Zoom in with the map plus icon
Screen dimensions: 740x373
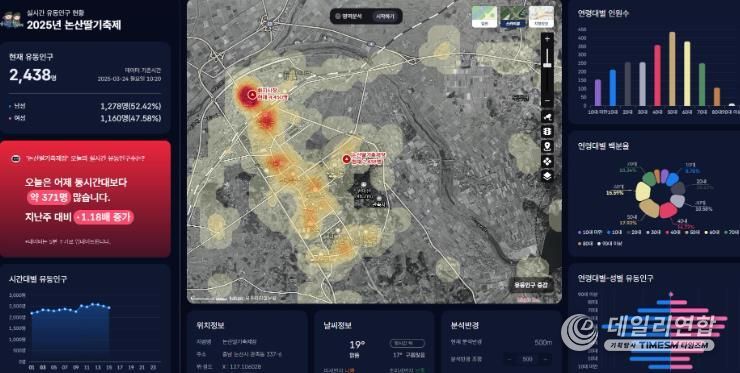point(547,38)
